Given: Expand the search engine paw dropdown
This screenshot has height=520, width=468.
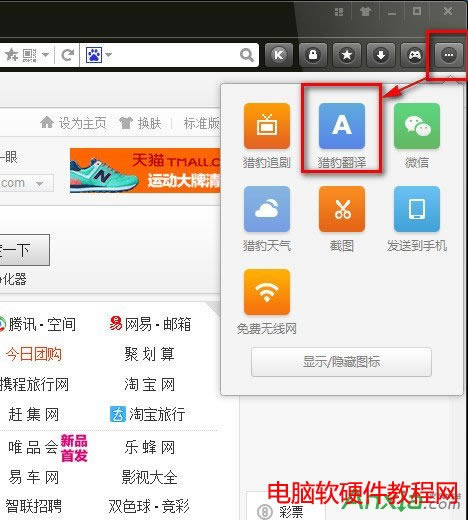Looking at the screenshot, I should [109, 54].
